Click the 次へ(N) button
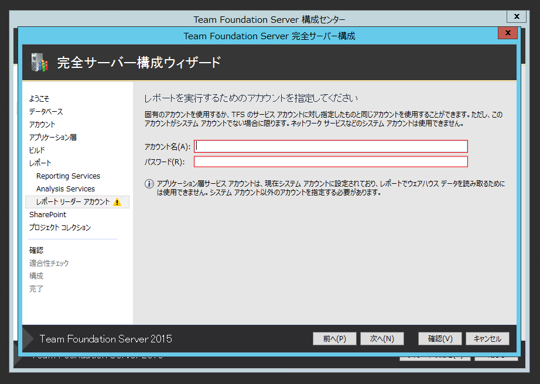Image resolution: width=540 pixels, height=384 pixels. coord(382,339)
